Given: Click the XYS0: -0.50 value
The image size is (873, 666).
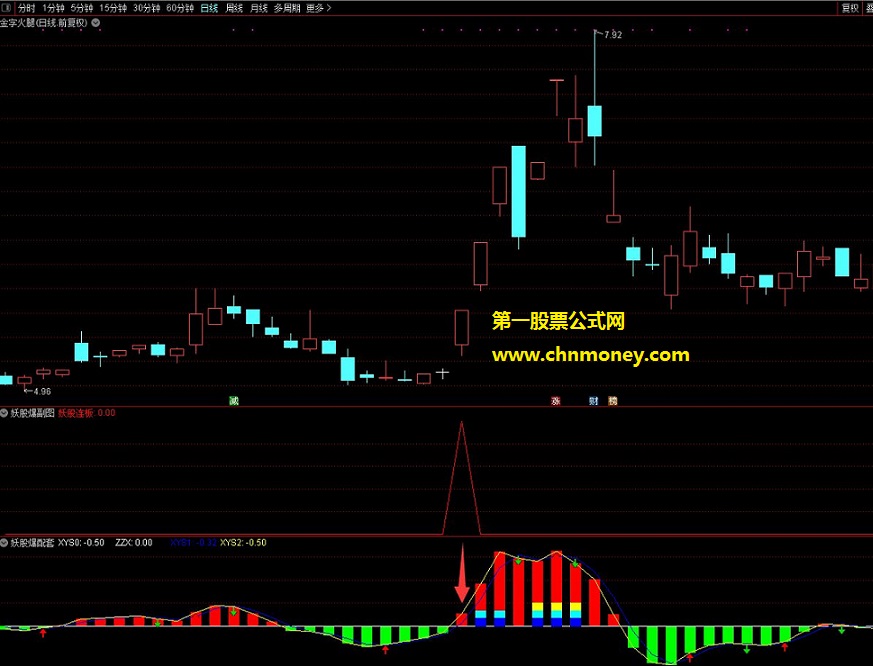Looking at the screenshot, I should coord(81,542).
